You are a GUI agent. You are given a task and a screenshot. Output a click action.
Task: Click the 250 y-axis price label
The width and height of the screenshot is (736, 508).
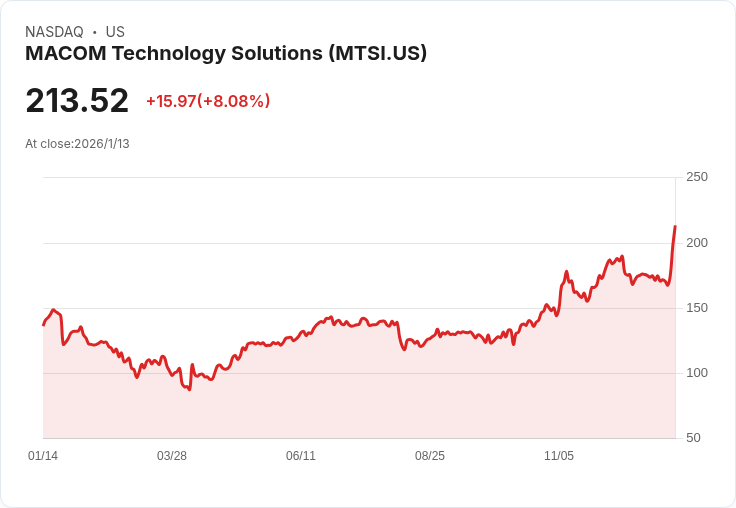tap(697, 177)
